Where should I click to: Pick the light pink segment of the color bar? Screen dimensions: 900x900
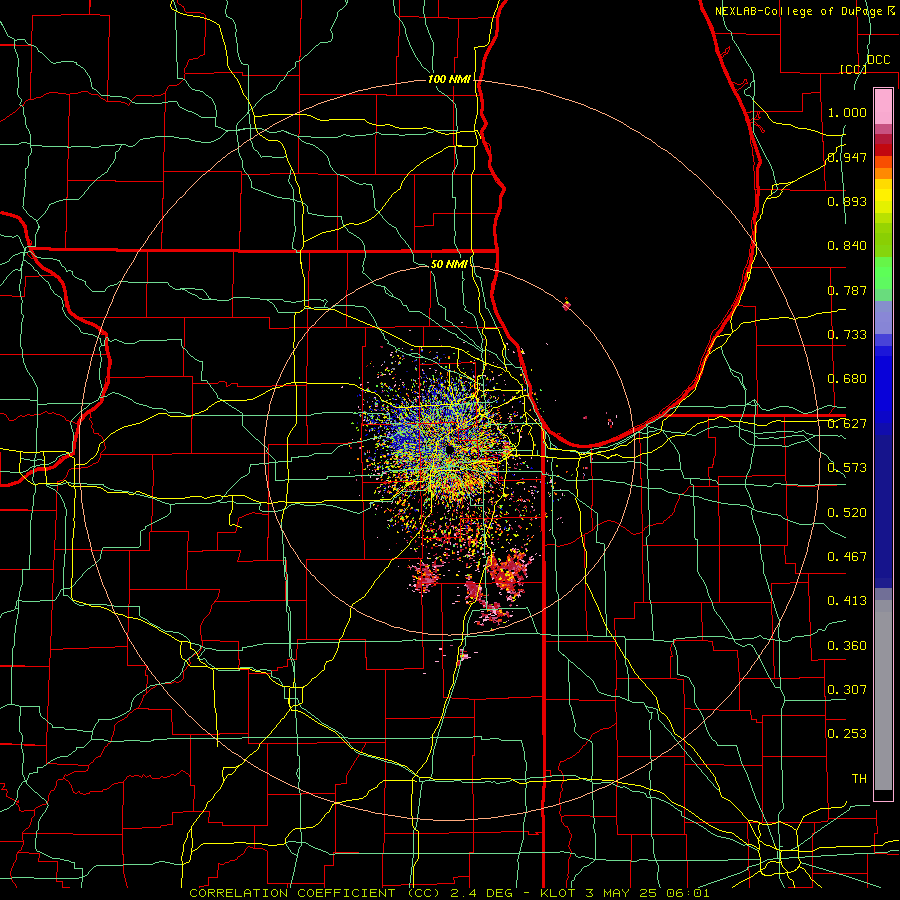883,106
